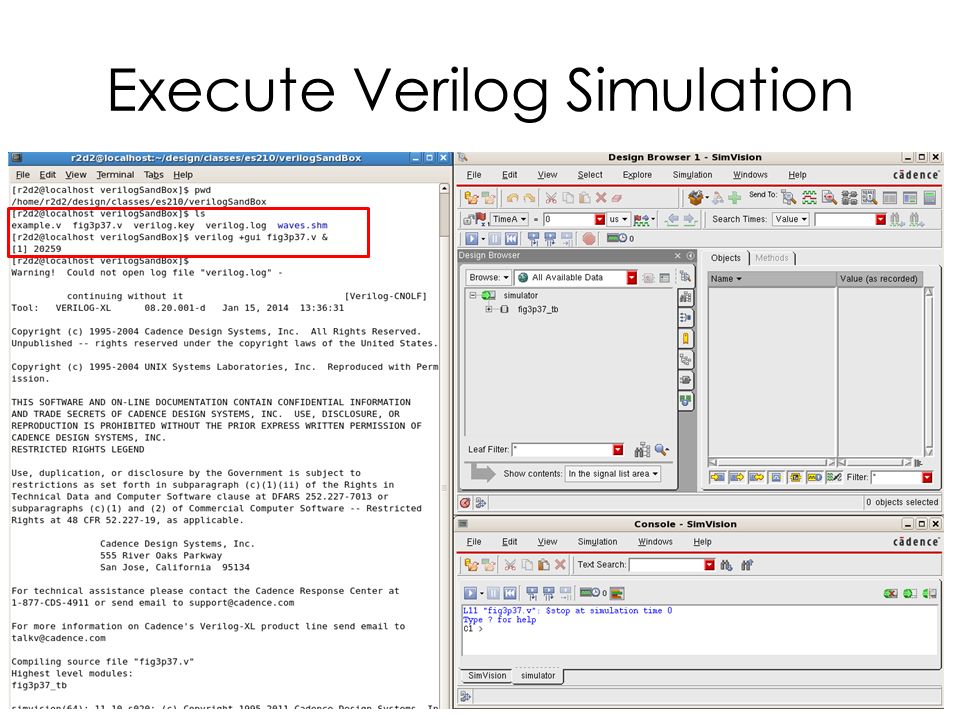Screen dimensions: 960x720
Task: Click the Leaf Filter text field
Action: [x=563, y=450]
